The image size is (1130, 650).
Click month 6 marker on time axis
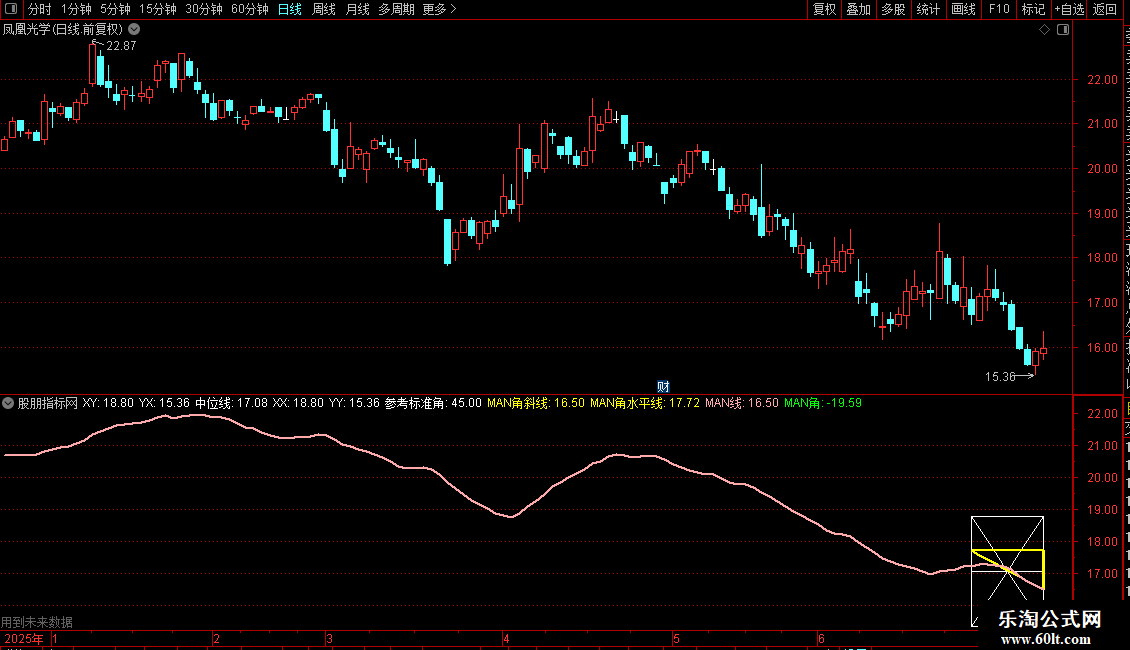821,638
